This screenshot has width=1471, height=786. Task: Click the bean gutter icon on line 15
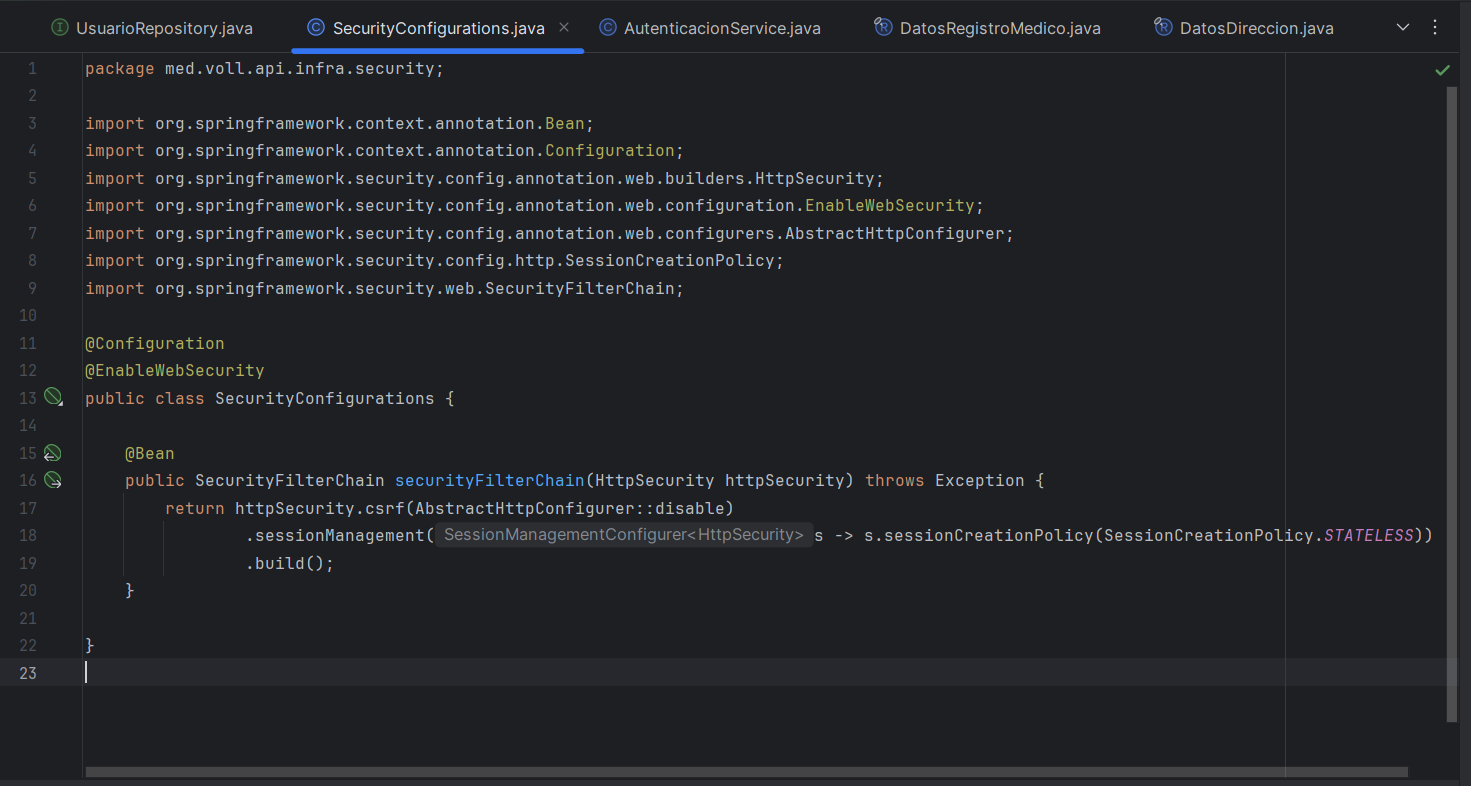tap(53, 453)
